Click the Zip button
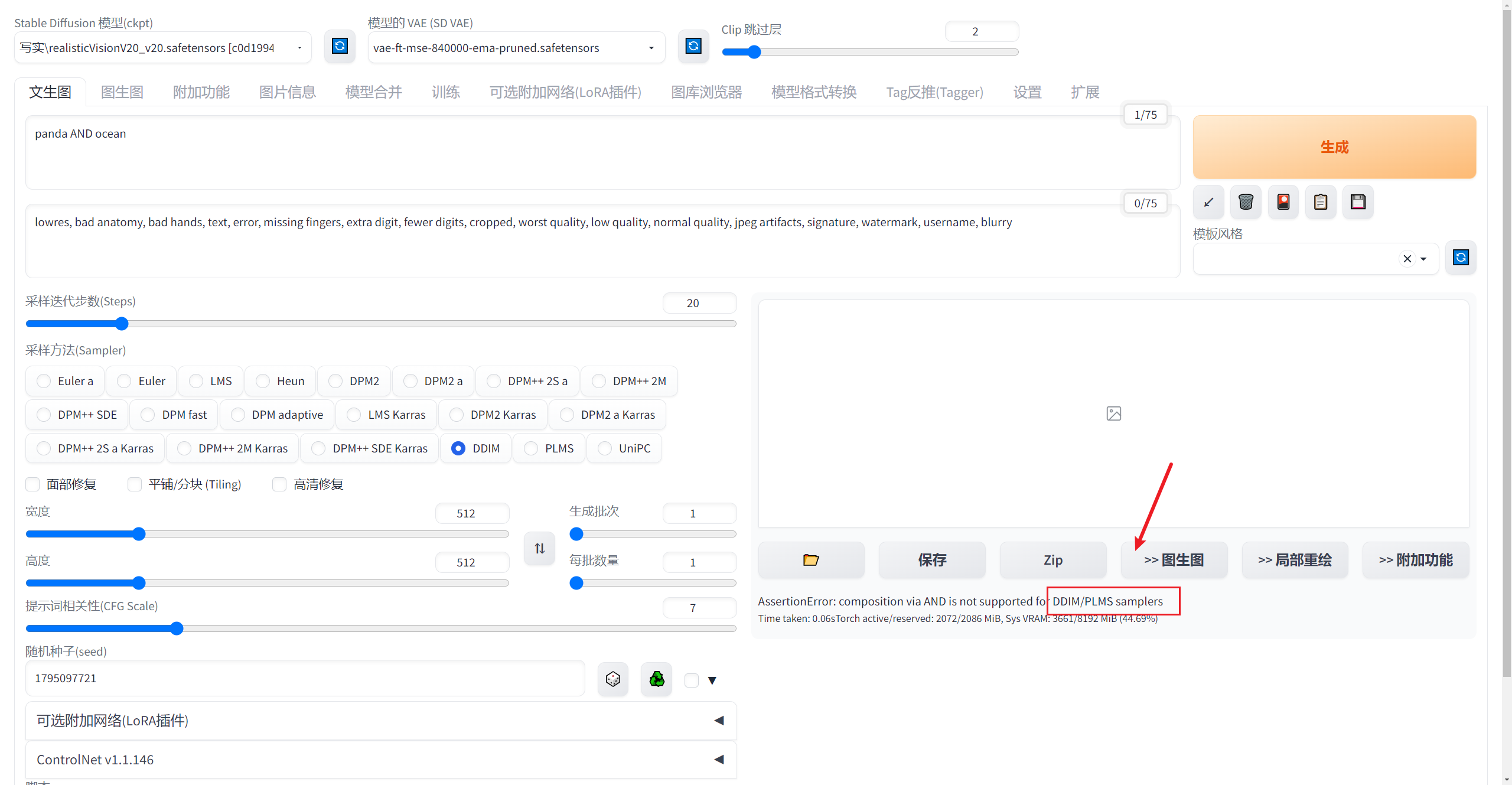The width and height of the screenshot is (1512, 785). [1052, 560]
